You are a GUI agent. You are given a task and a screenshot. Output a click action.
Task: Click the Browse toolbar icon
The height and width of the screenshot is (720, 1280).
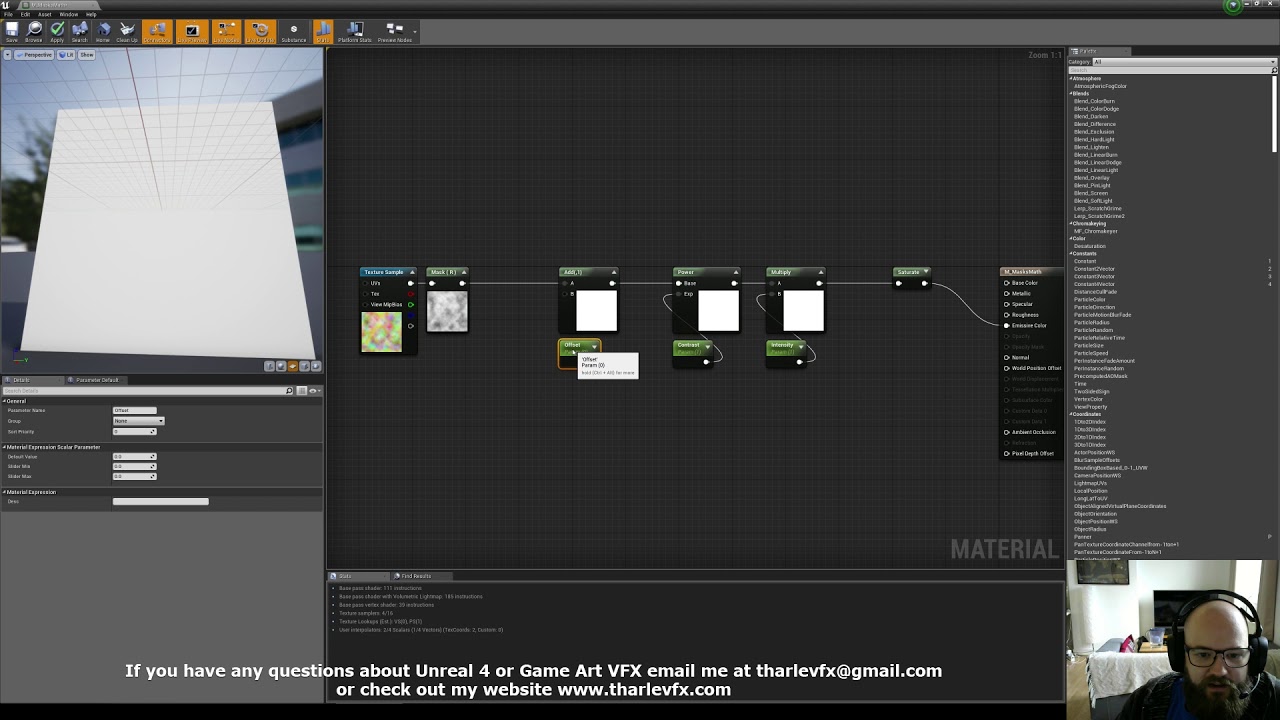pyautogui.click(x=34, y=32)
